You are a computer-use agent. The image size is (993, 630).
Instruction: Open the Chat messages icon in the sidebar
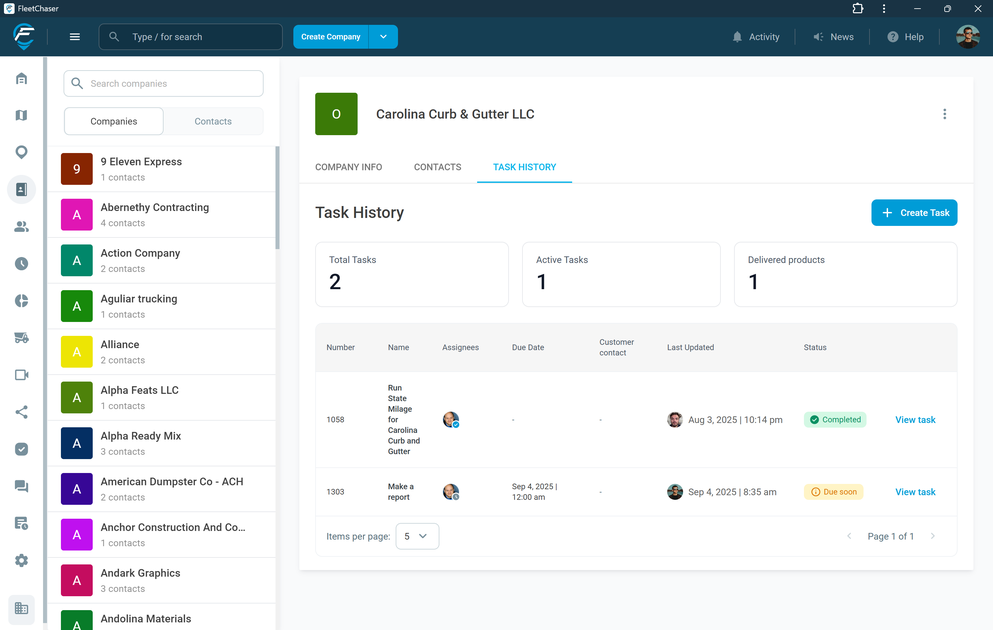point(21,485)
